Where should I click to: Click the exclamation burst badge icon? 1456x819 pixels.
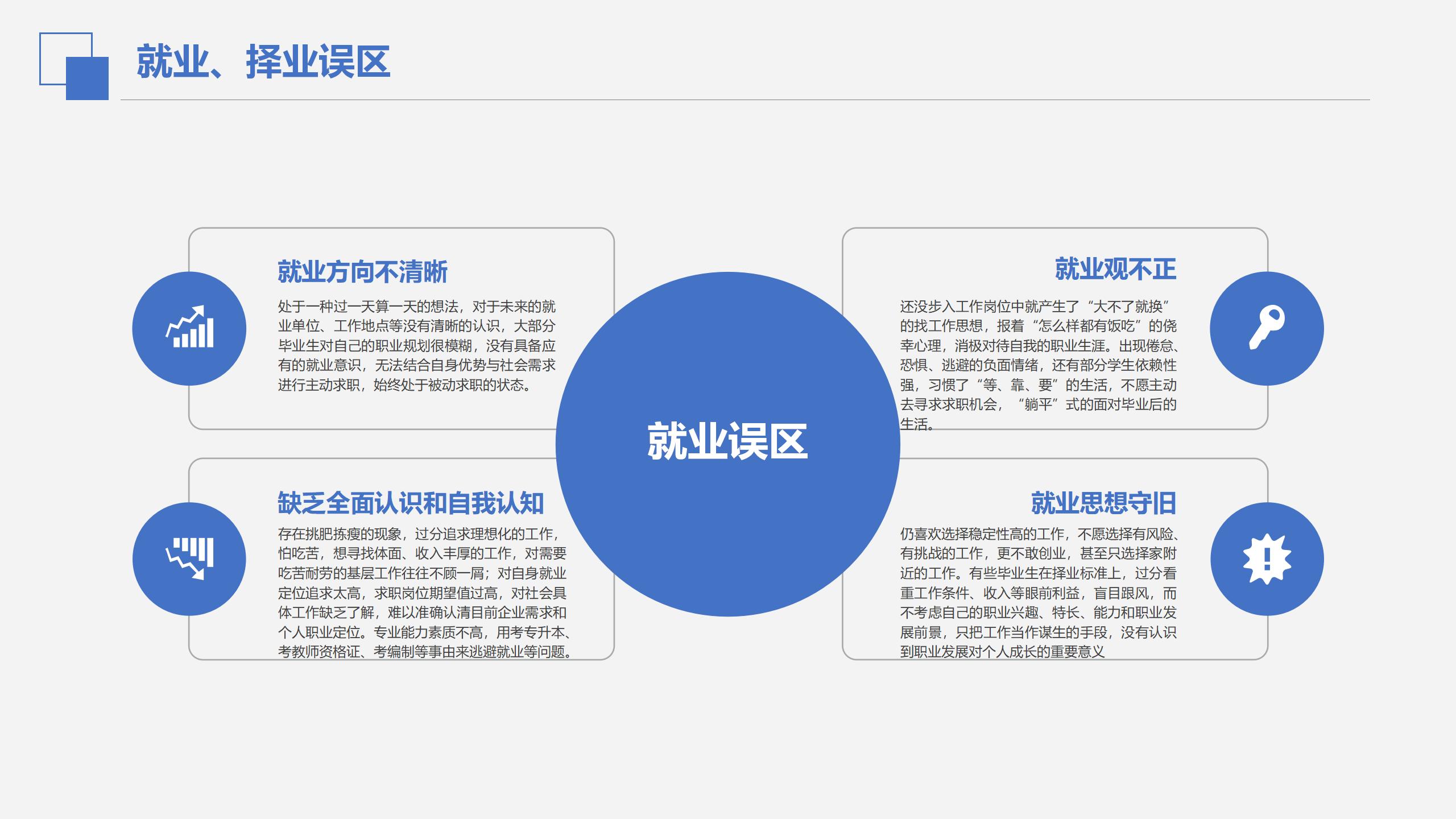[x=1267, y=559]
